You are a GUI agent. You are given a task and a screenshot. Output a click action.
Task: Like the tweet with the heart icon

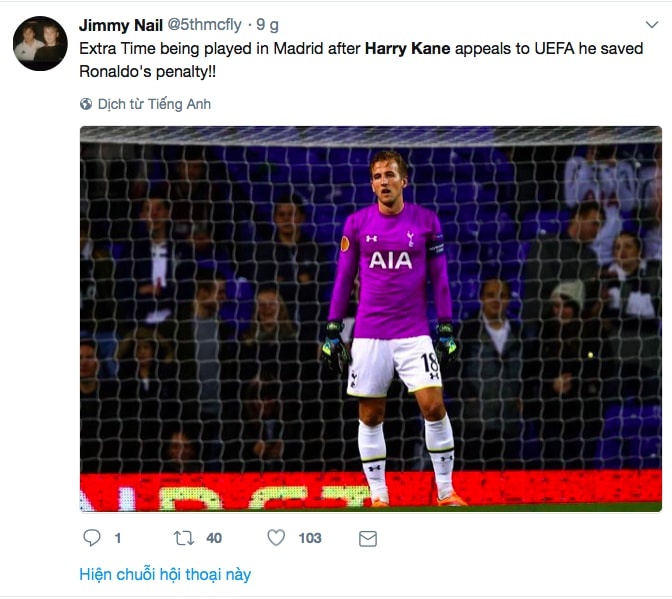[276, 538]
